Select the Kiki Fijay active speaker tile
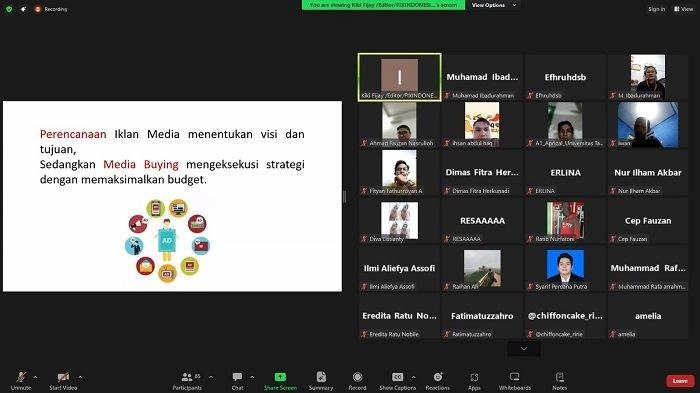Image resolution: width=700 pixels, height=393 pixels. (x=400, y=77)
